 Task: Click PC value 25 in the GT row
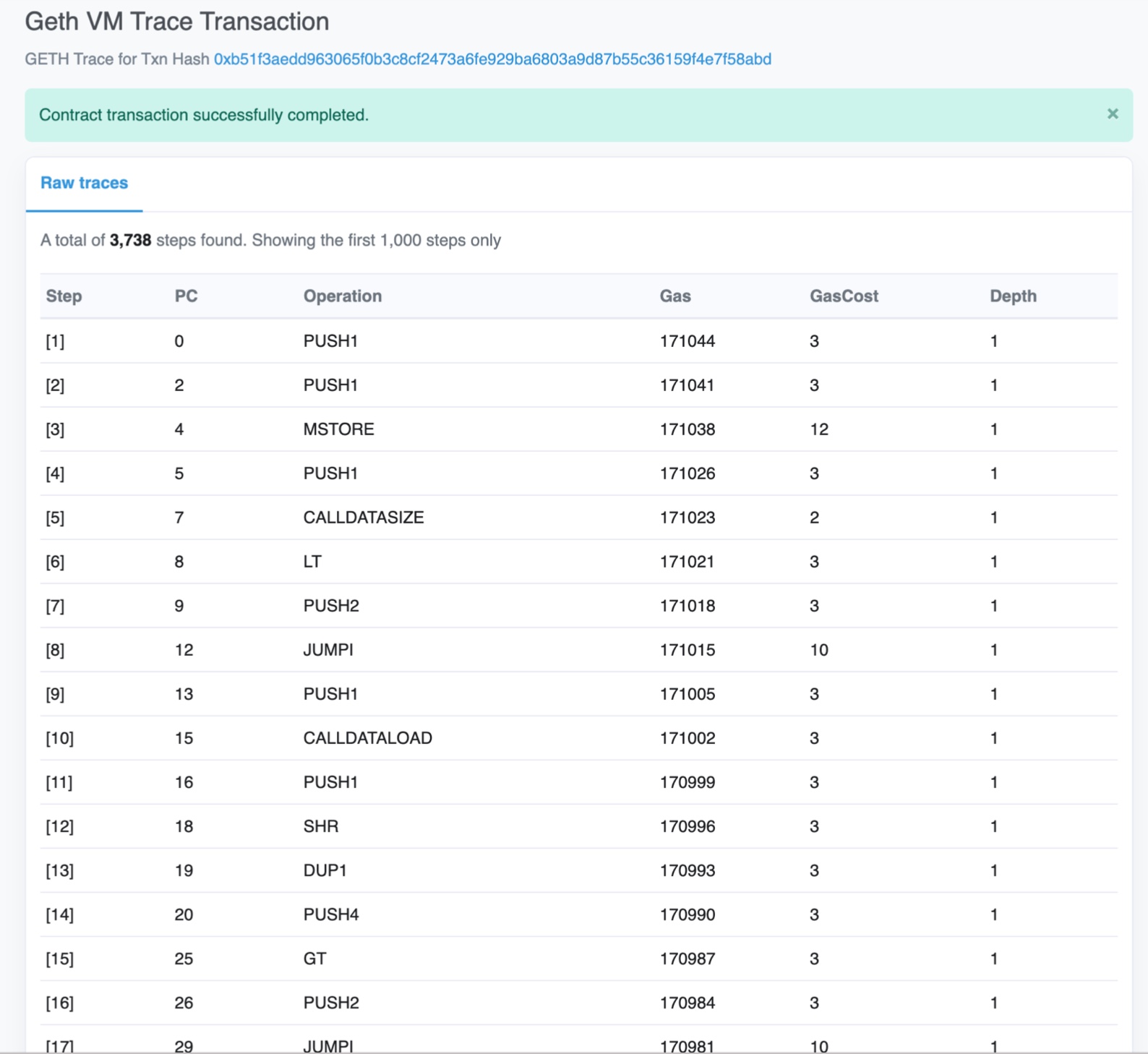[x=184, y=959]
